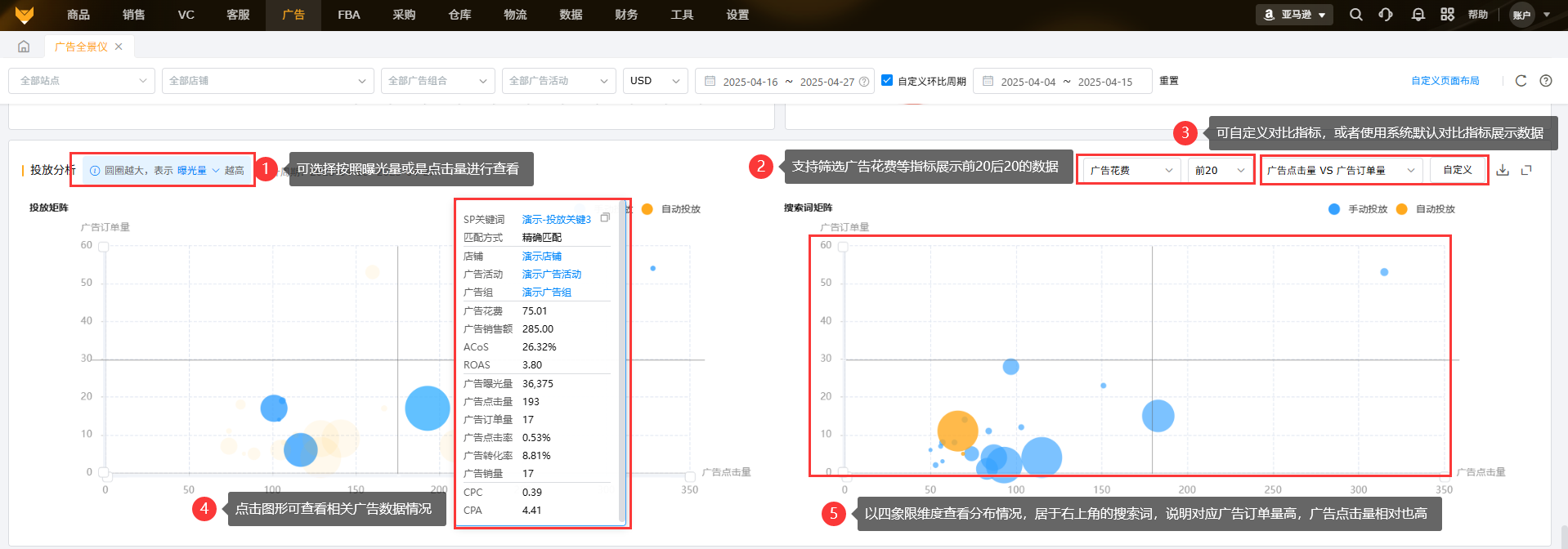Expand the chart to fullscreen icon
The width and height of the screenshot is (1568, 549).
point(1526,170)
